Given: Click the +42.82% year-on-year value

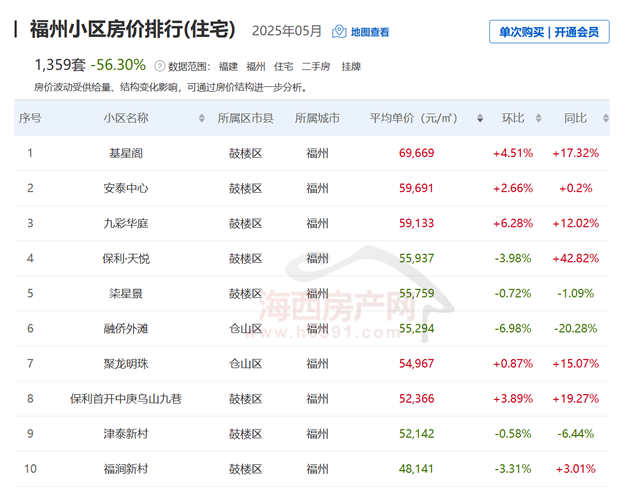Looking at the screenshot, I should [576, 259].
